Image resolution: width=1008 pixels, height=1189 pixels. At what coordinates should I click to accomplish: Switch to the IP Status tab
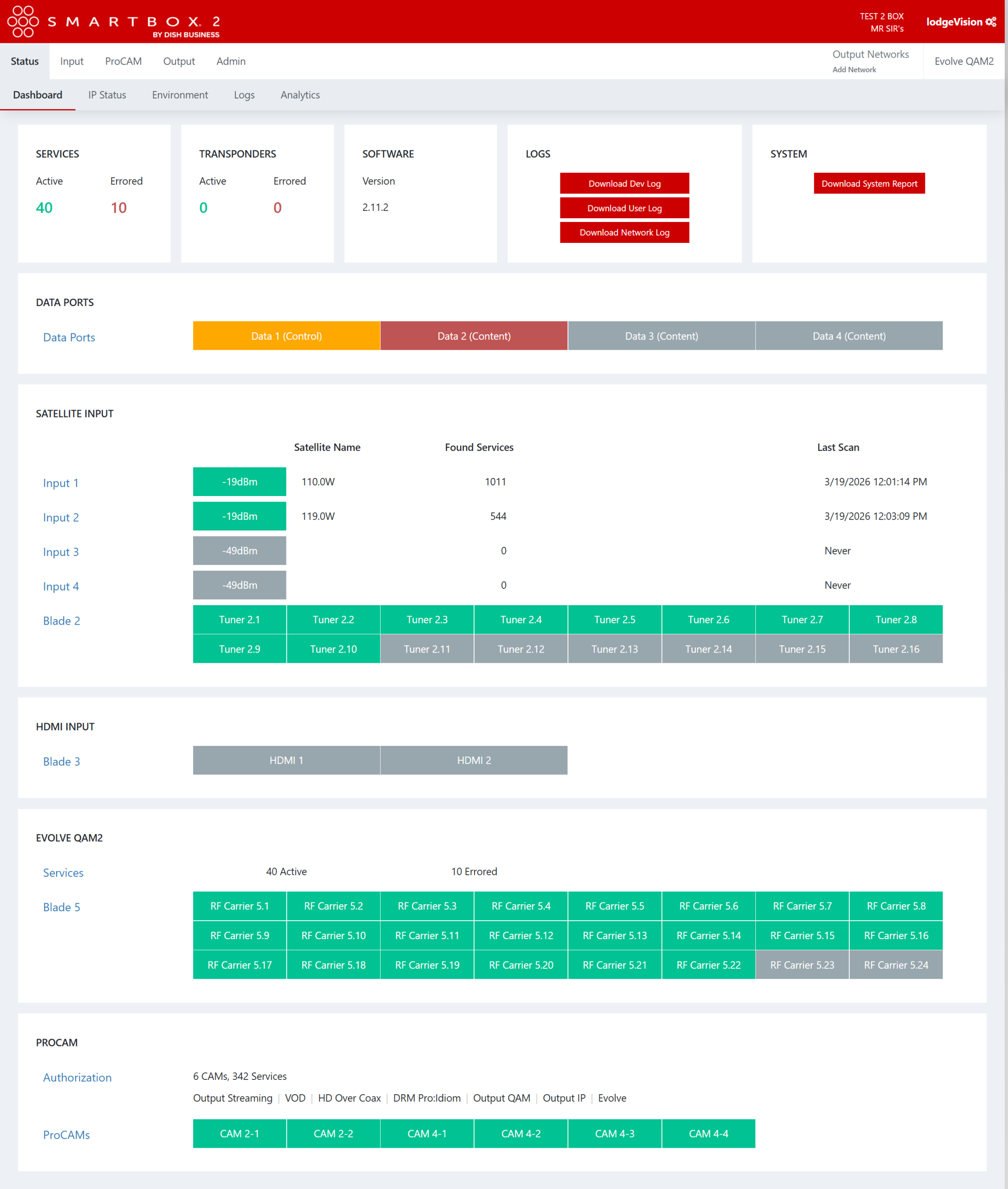coord(107,95)
